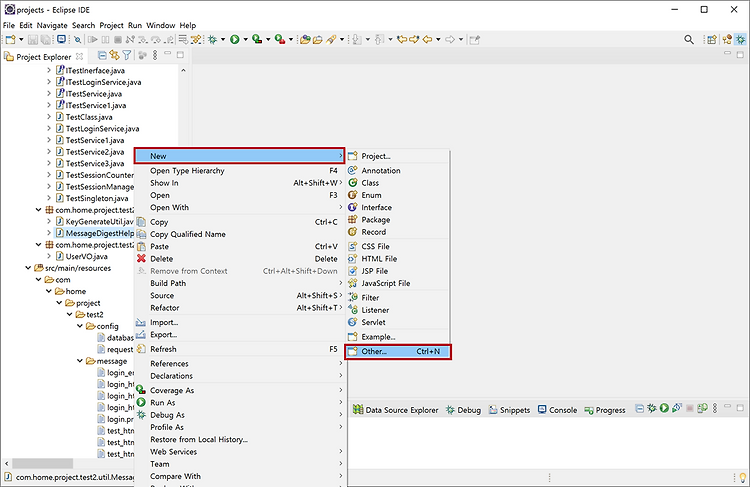The width and height of the screenshot is (750, 487).
Task: Open the Window menu
Action: pyautogui.click(x=161, y=25)
